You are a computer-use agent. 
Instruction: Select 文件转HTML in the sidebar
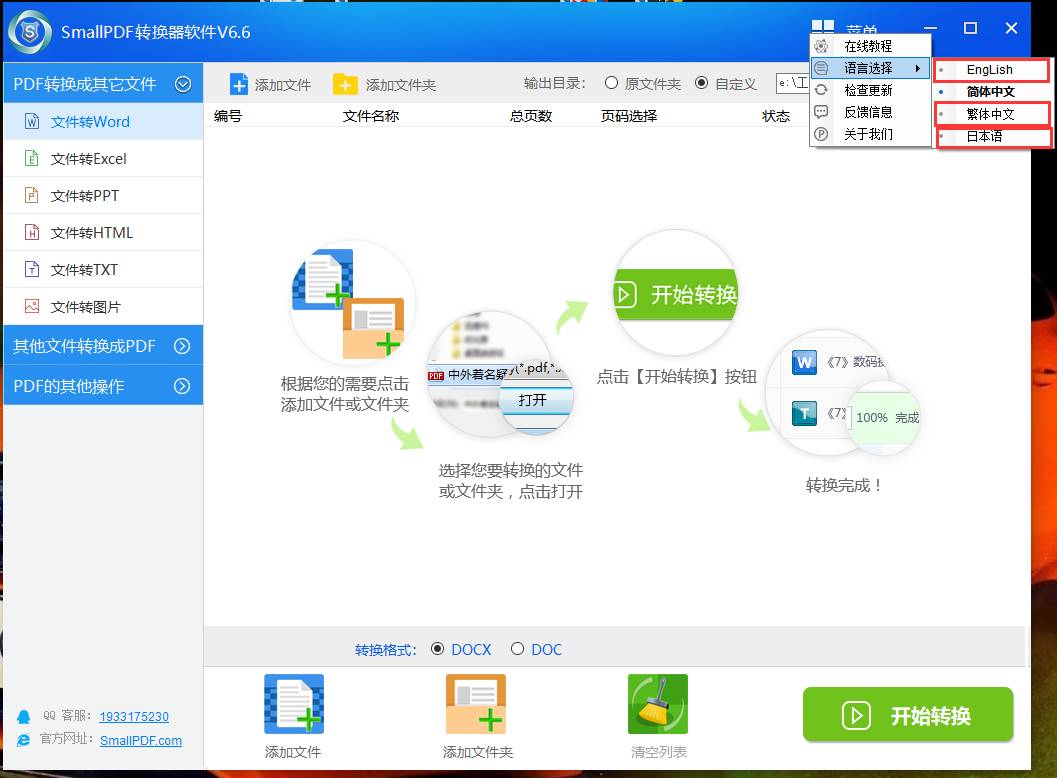(103, 233)
